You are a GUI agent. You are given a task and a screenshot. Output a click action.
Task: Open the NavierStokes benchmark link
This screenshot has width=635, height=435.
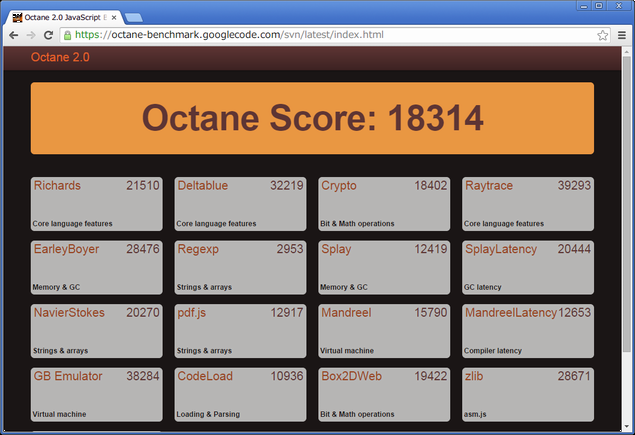tap(69, 313)
